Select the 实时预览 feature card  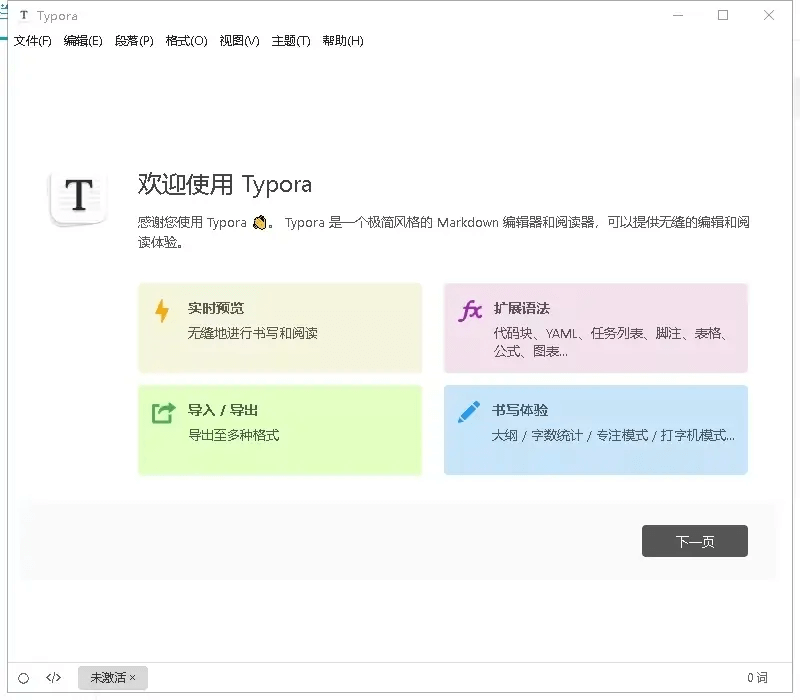click(280, 328)
